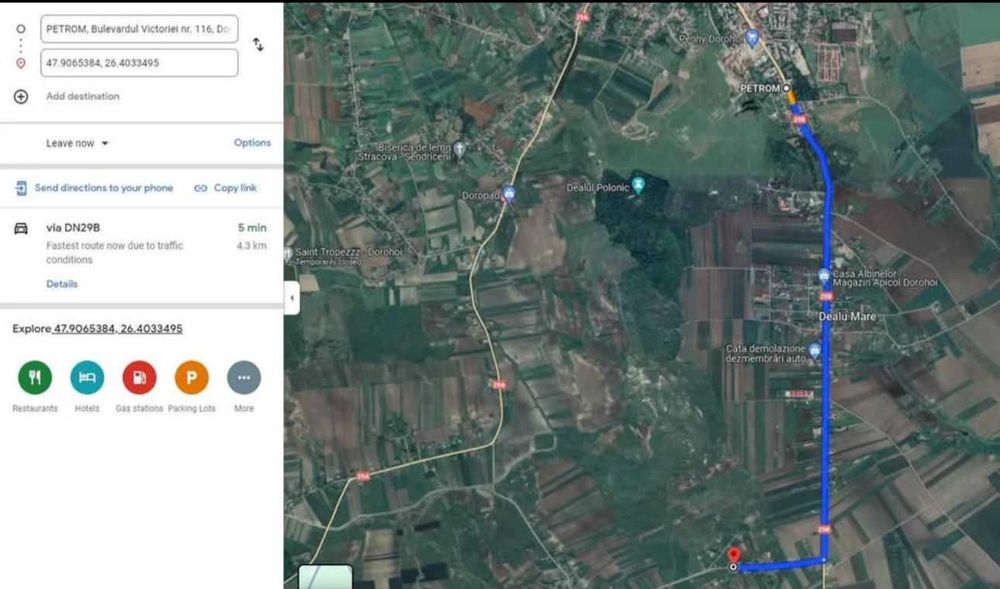
Task: Click Add destination text
Action: click(x=83, y=96)
